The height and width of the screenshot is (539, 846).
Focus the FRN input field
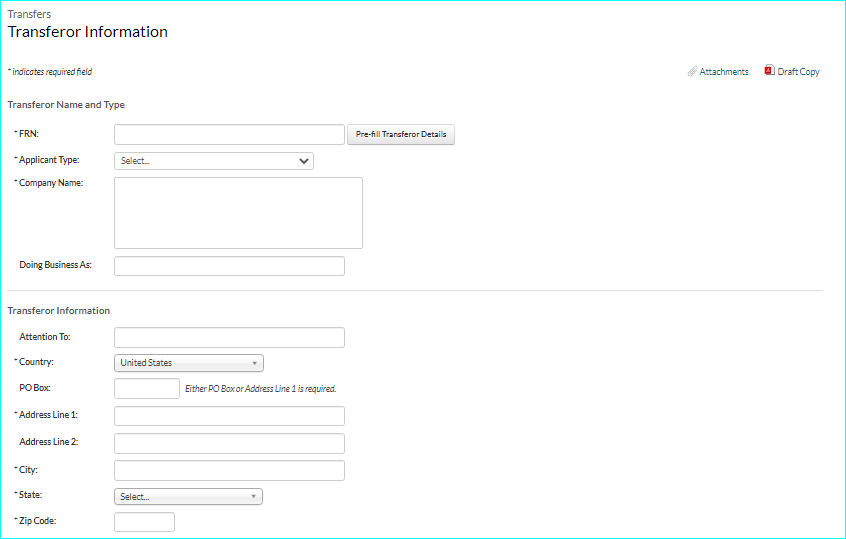point(229,134)
